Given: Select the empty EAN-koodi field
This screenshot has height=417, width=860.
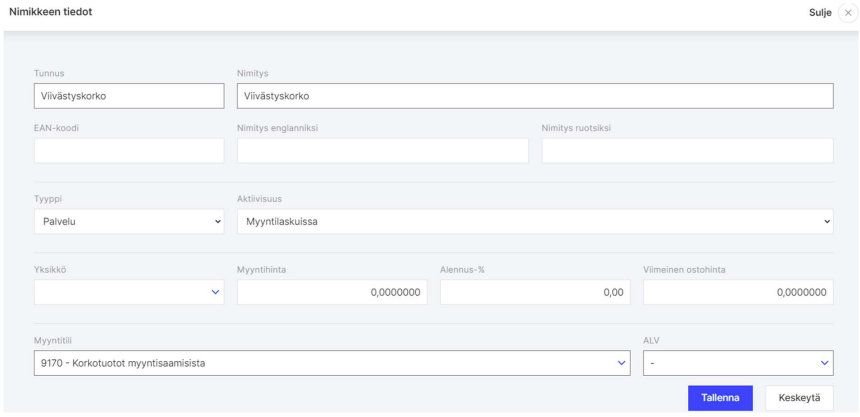Looking at the screenshot, I should [129, 151].
